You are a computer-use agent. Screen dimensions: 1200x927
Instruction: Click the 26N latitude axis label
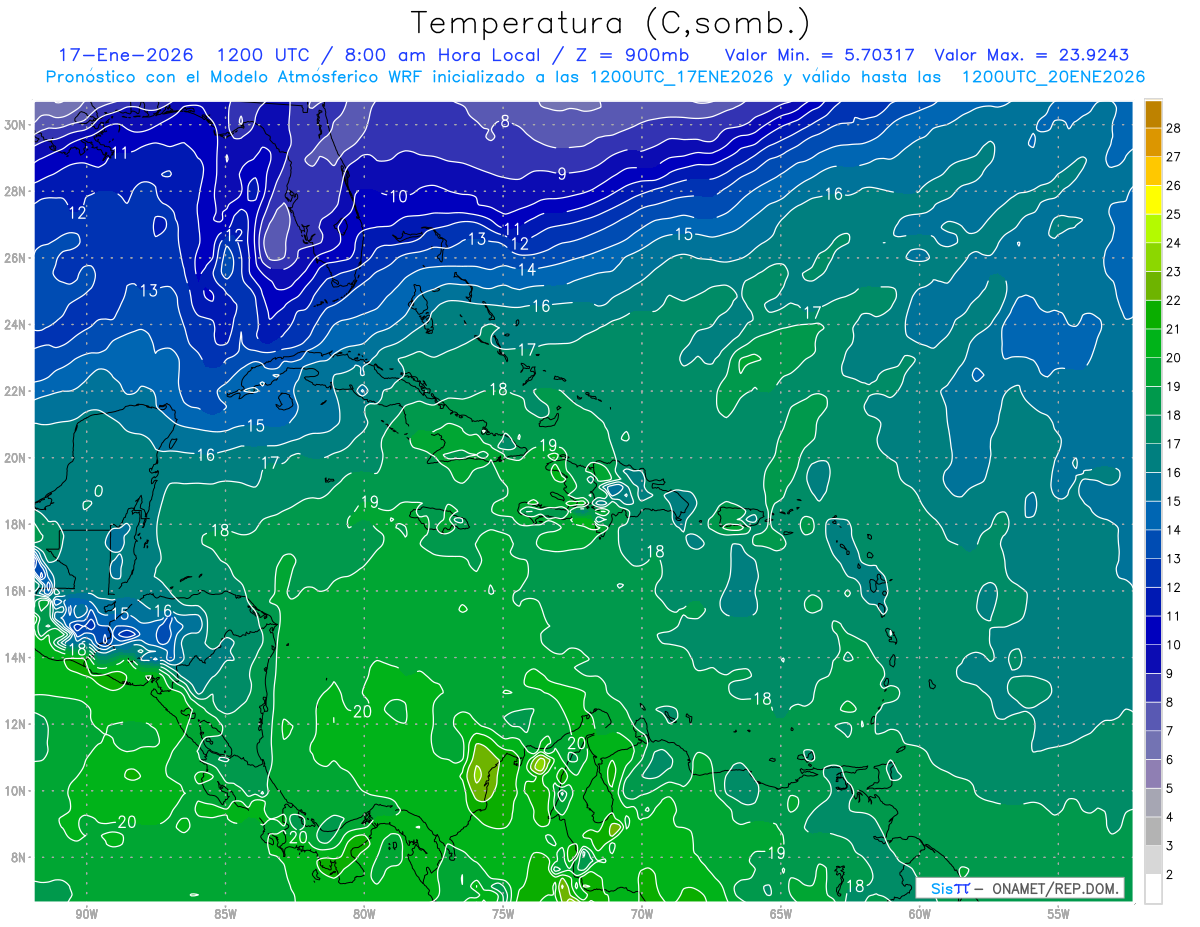click(17, 258)
